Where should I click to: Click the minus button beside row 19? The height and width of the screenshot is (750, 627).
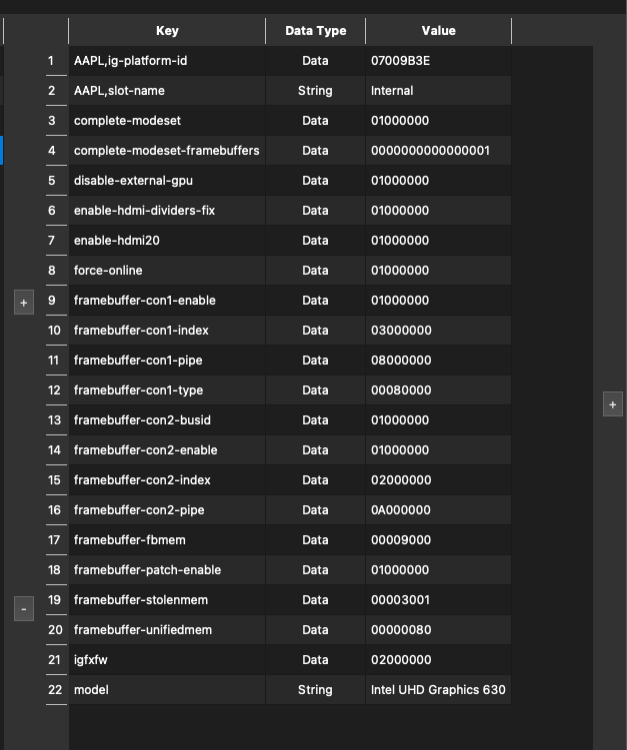24,608
